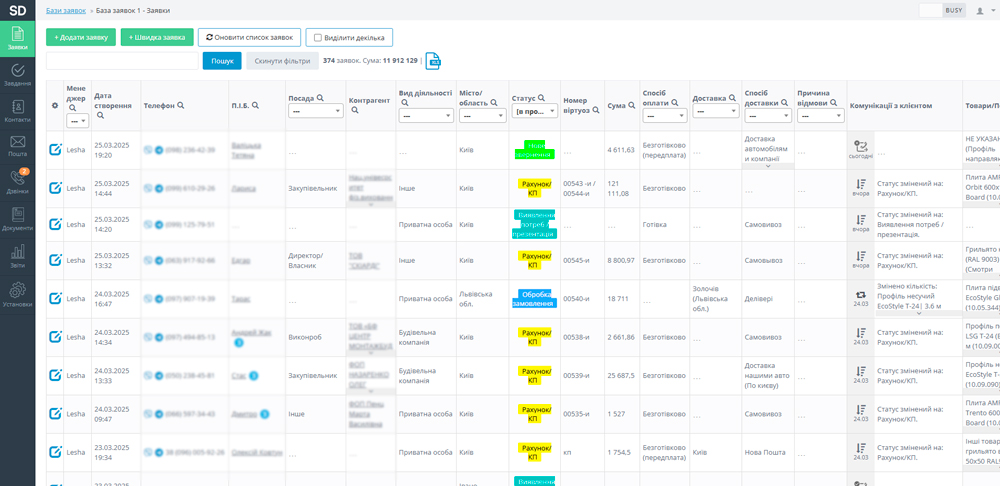Open Контакти from the sidebar
This screenshot has height=486, width=1000.
tap(17, 110)
